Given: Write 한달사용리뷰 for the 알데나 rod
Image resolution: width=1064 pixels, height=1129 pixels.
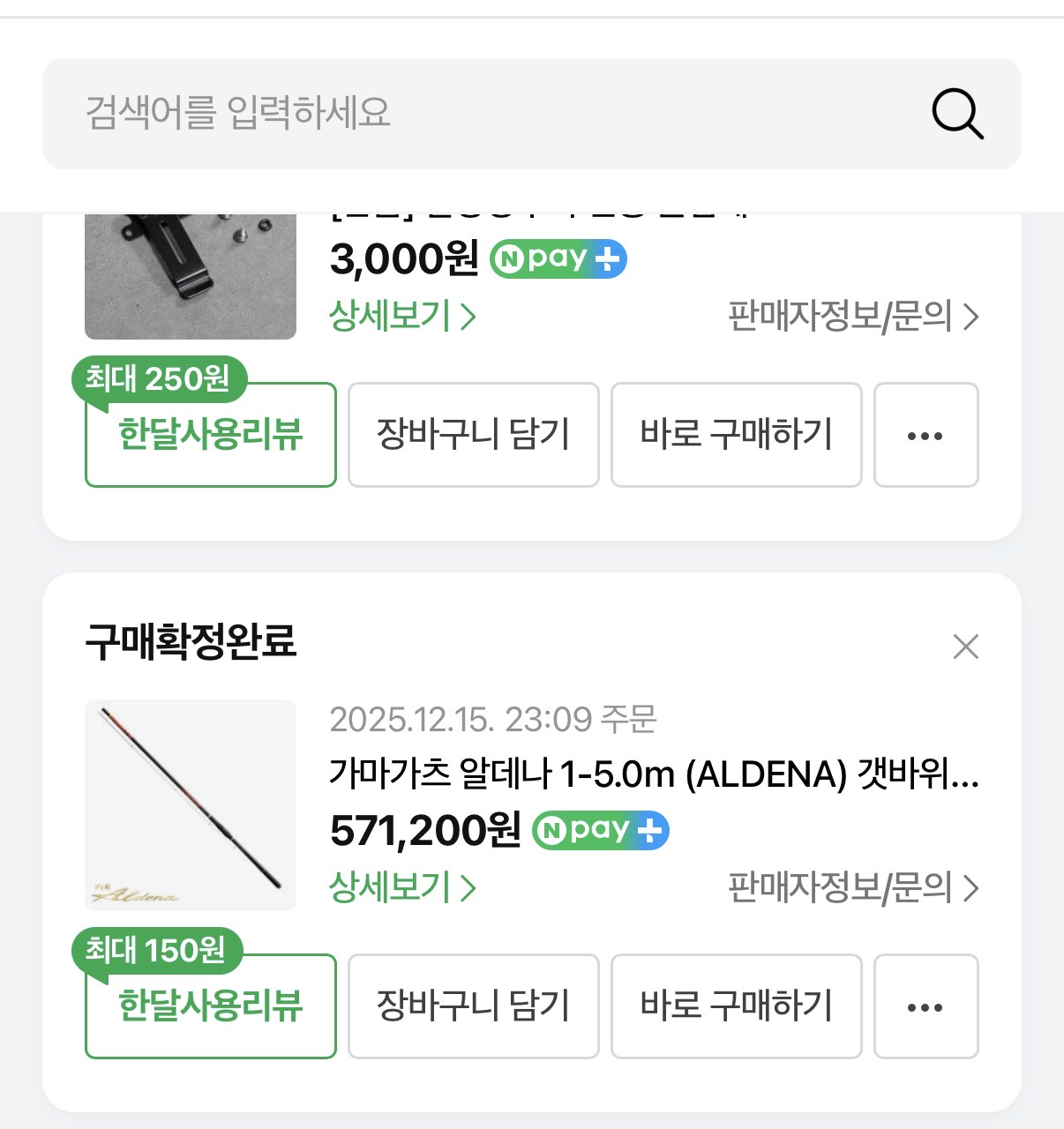Looking at the screenshot, I should tap(211, 1006).
